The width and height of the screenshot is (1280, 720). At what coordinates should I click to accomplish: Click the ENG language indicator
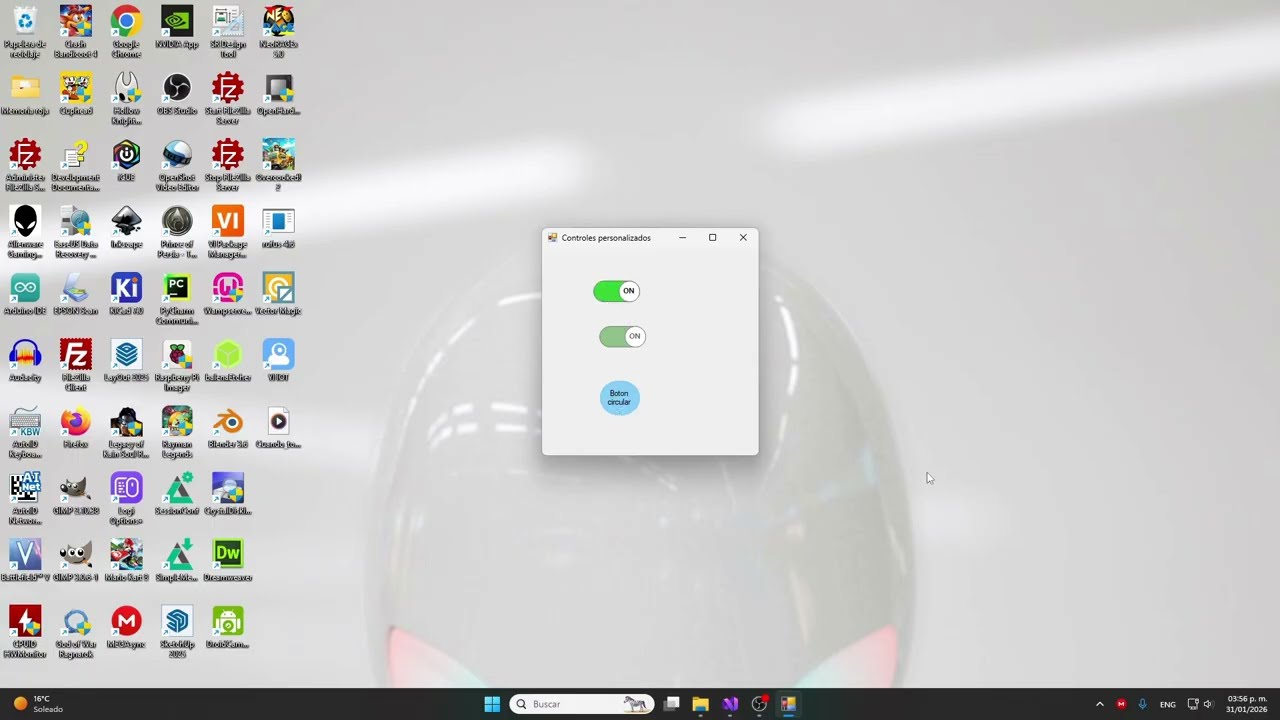click(1167, 704)
